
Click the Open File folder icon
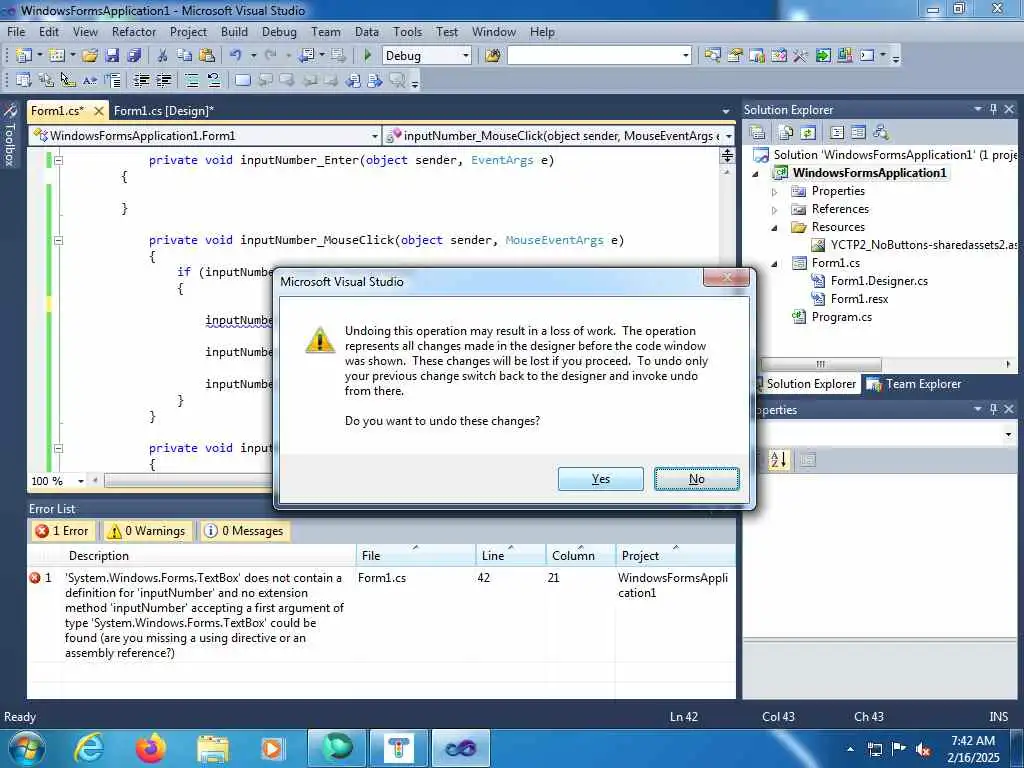coord(90,56)
